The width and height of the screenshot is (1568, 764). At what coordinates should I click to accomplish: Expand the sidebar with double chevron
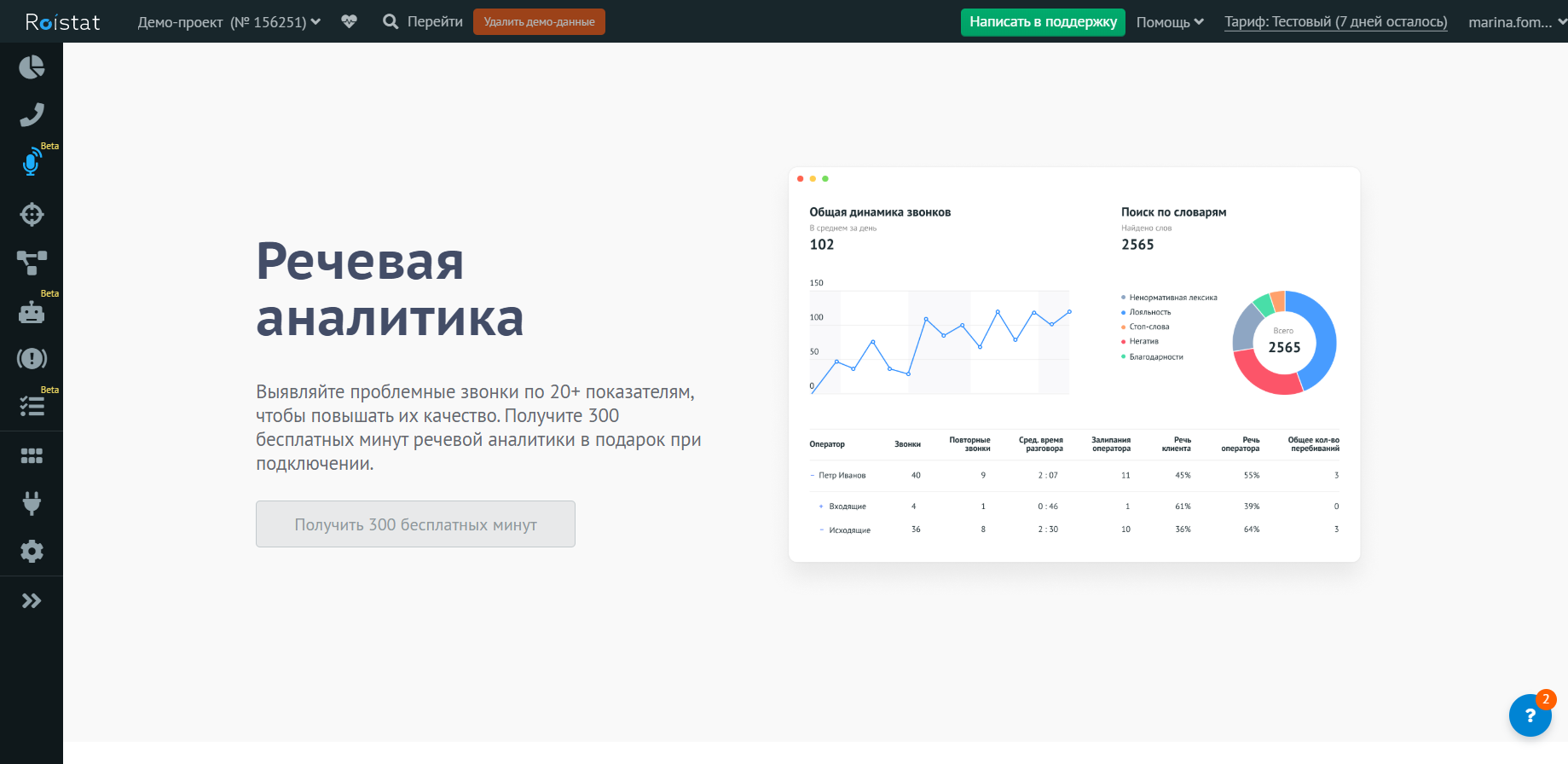pos(32,601)
